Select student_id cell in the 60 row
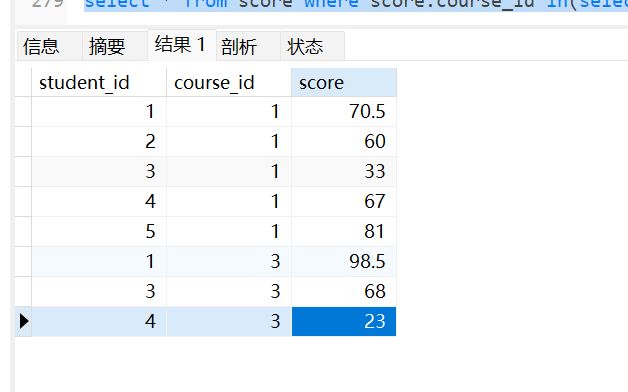The height and width of the screenshot is (392, 628). (99, 141)
